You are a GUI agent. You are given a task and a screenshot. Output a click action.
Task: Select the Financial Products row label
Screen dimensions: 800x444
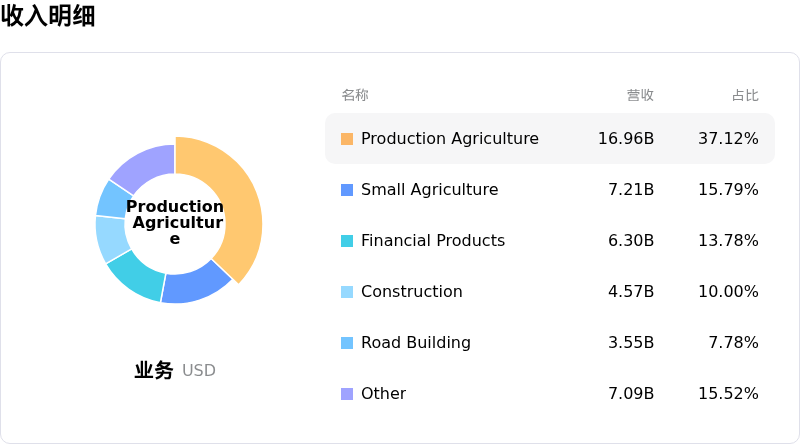click(432, 241)
